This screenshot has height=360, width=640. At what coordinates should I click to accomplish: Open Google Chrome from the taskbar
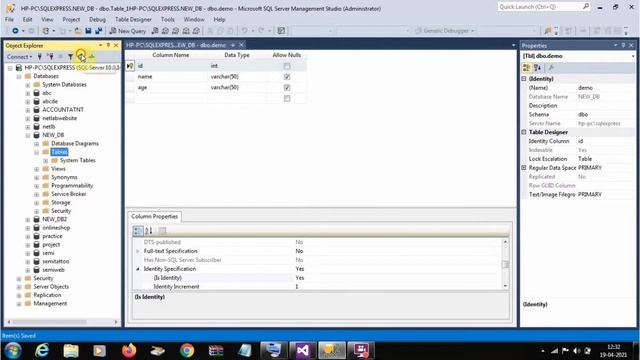click(x=187, y=350)
